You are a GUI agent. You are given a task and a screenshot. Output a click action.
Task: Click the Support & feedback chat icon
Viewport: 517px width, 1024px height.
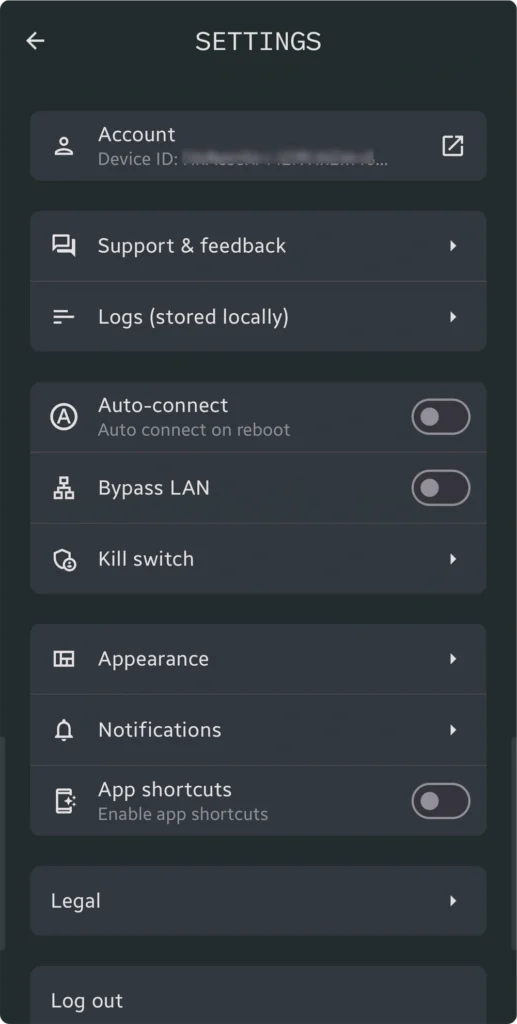(64, 246)
